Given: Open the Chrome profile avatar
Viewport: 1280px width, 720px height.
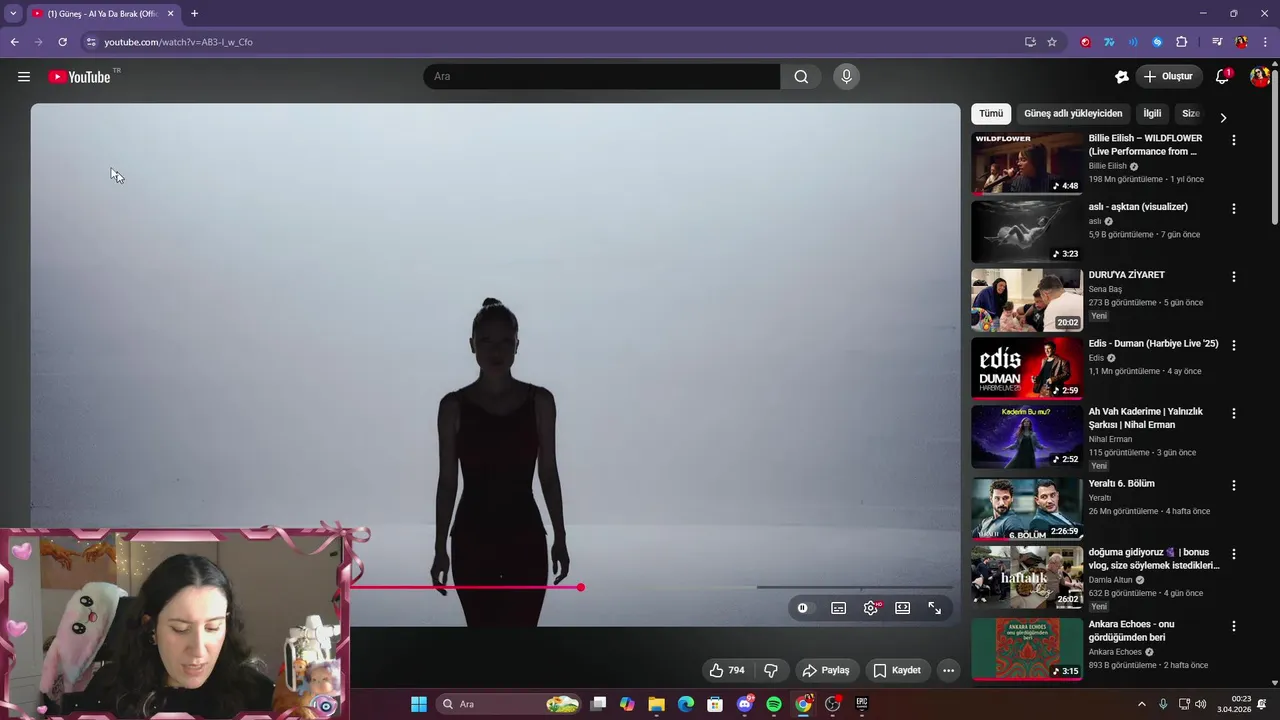Looking at the screenshot, I should click(x=1241, y=42).
